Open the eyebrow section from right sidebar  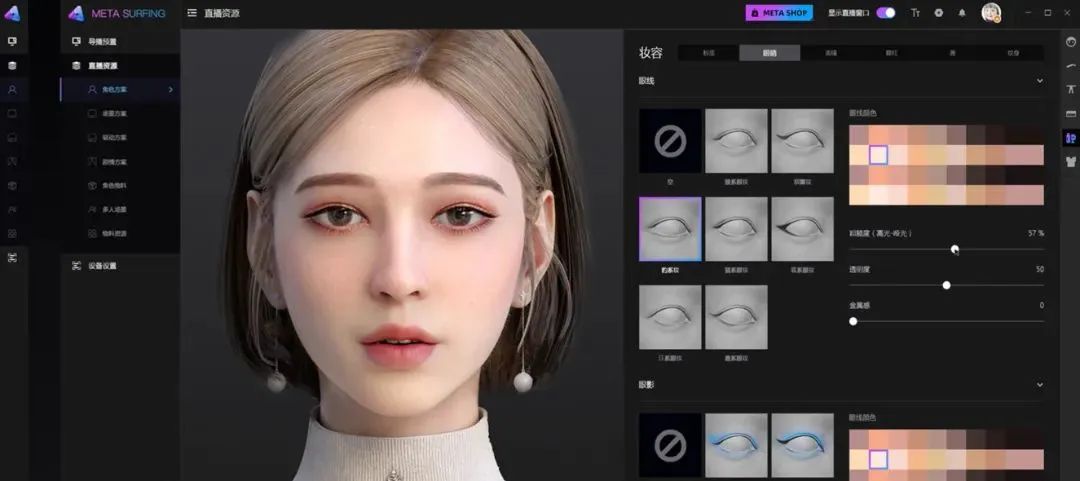click(x=1070, y=66)
